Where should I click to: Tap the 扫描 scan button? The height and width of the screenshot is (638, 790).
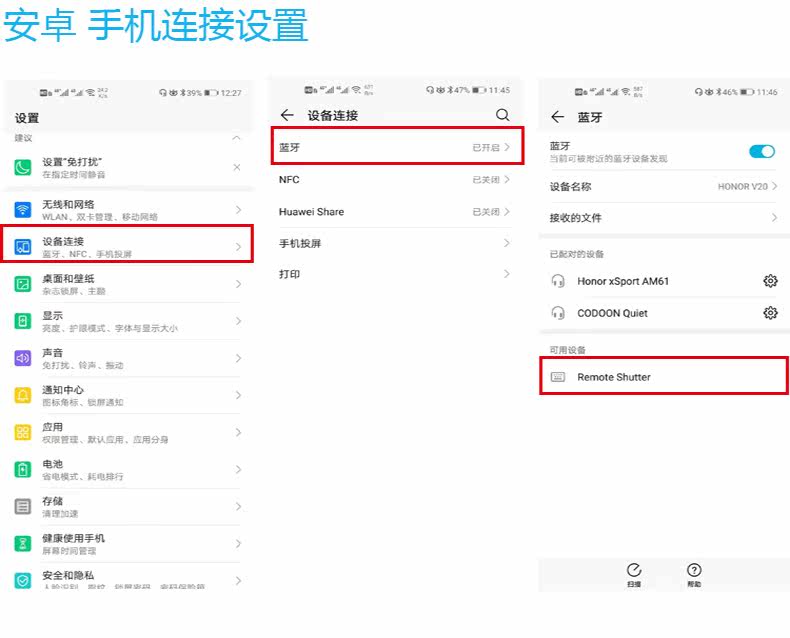(634, 575)
